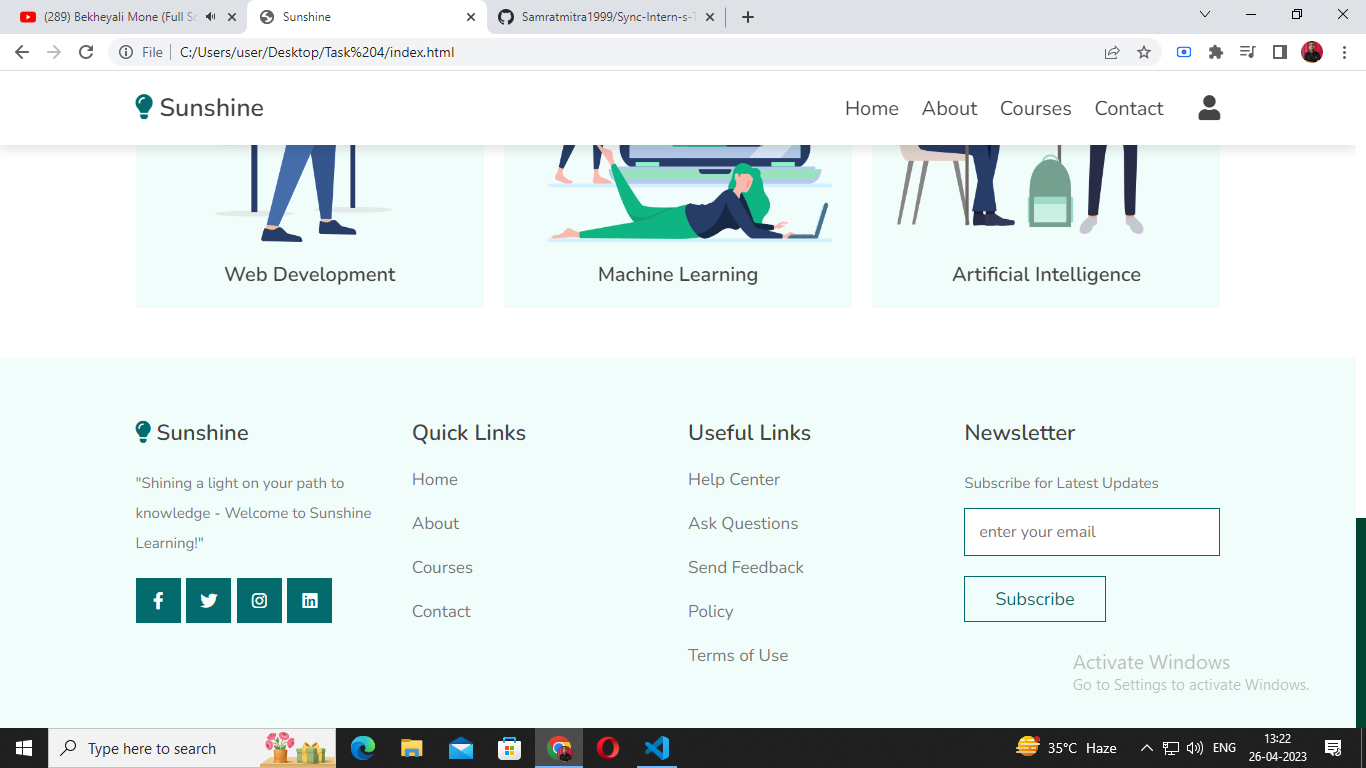This screenshot has height=768, width=1366.
Task: Click the Chrome taskbar icon
Action: point(558,748)
